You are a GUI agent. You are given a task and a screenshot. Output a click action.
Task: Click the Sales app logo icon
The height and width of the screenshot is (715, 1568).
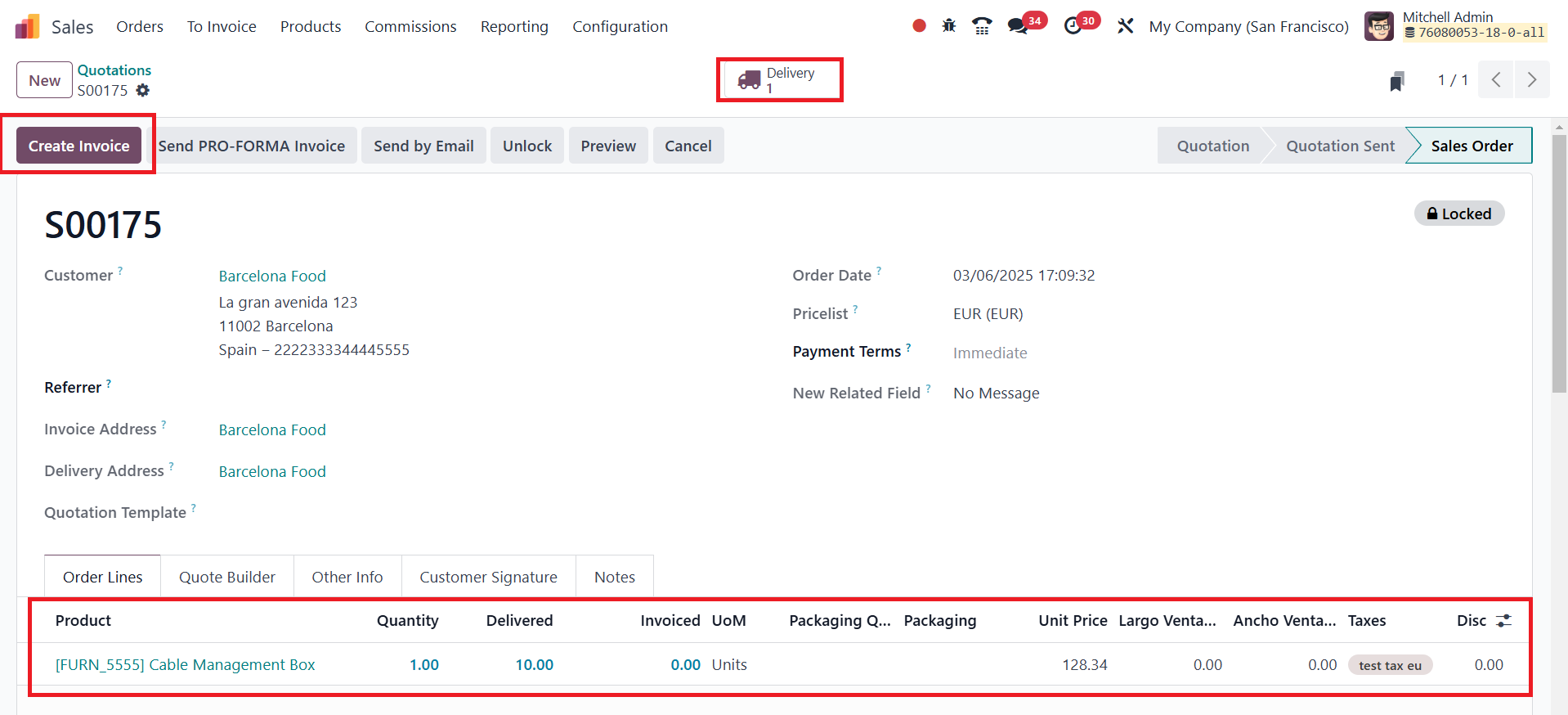click(27, 27)
